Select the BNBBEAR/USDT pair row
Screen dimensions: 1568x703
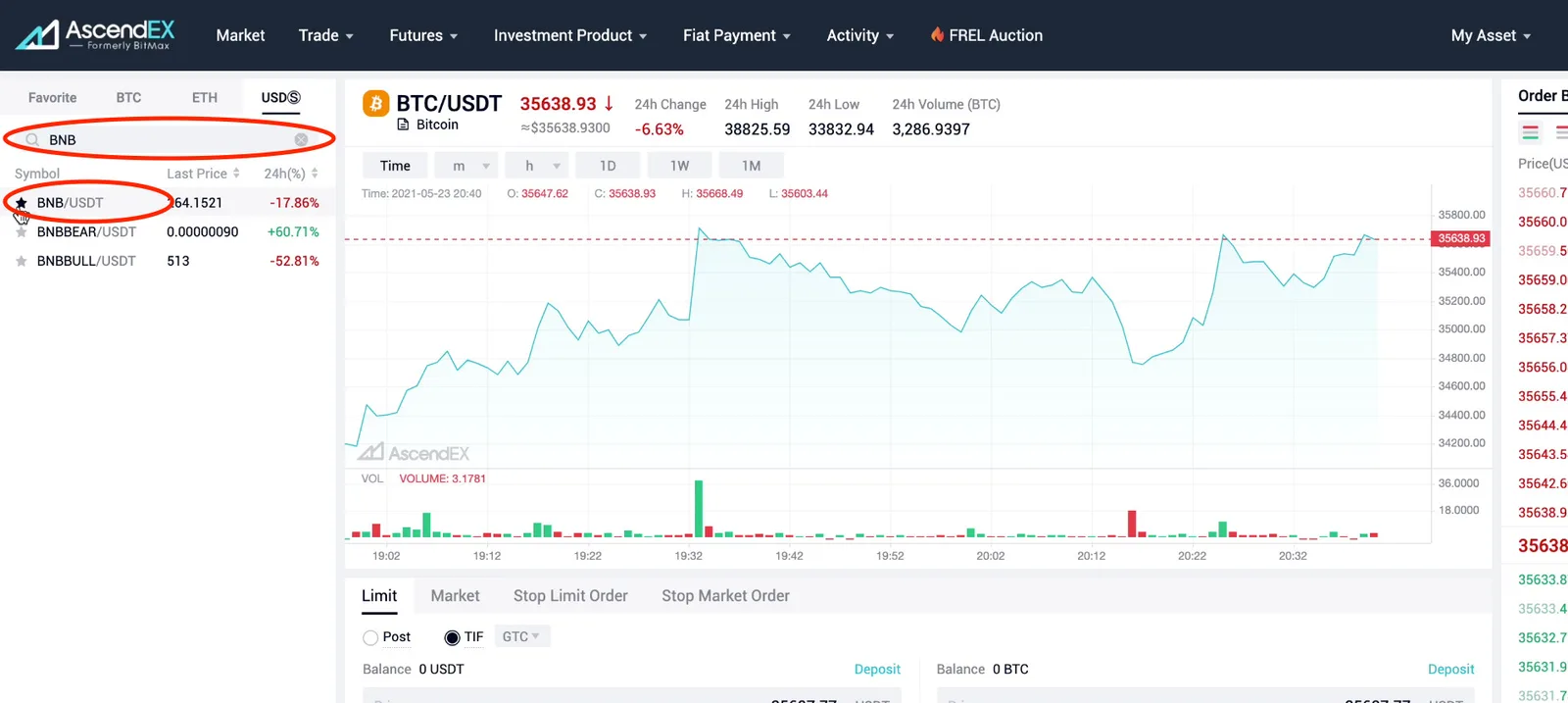click(x=167, y=232)
